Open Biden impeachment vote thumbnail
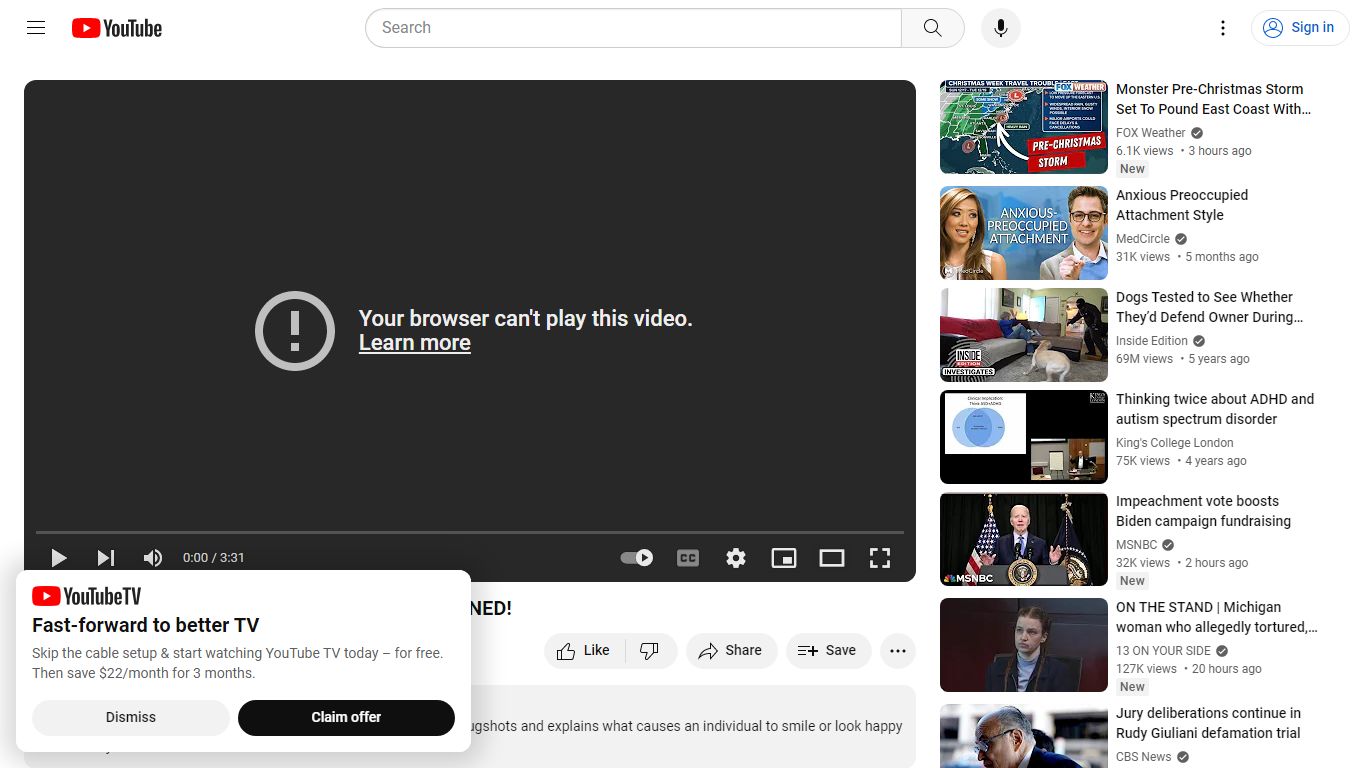This screenshot has height=768, width=1366. (x=1024, y=539)
